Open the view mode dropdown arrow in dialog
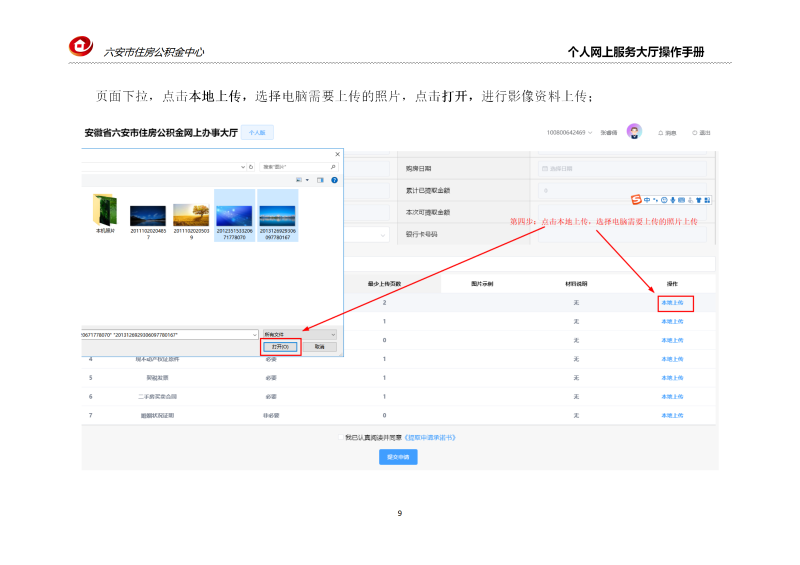This screenshot has height=565, width=800. point(307,180)
